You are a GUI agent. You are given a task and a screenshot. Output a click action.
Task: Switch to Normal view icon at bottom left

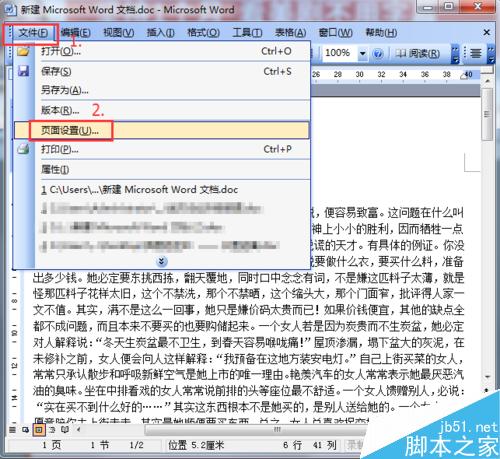12,430
